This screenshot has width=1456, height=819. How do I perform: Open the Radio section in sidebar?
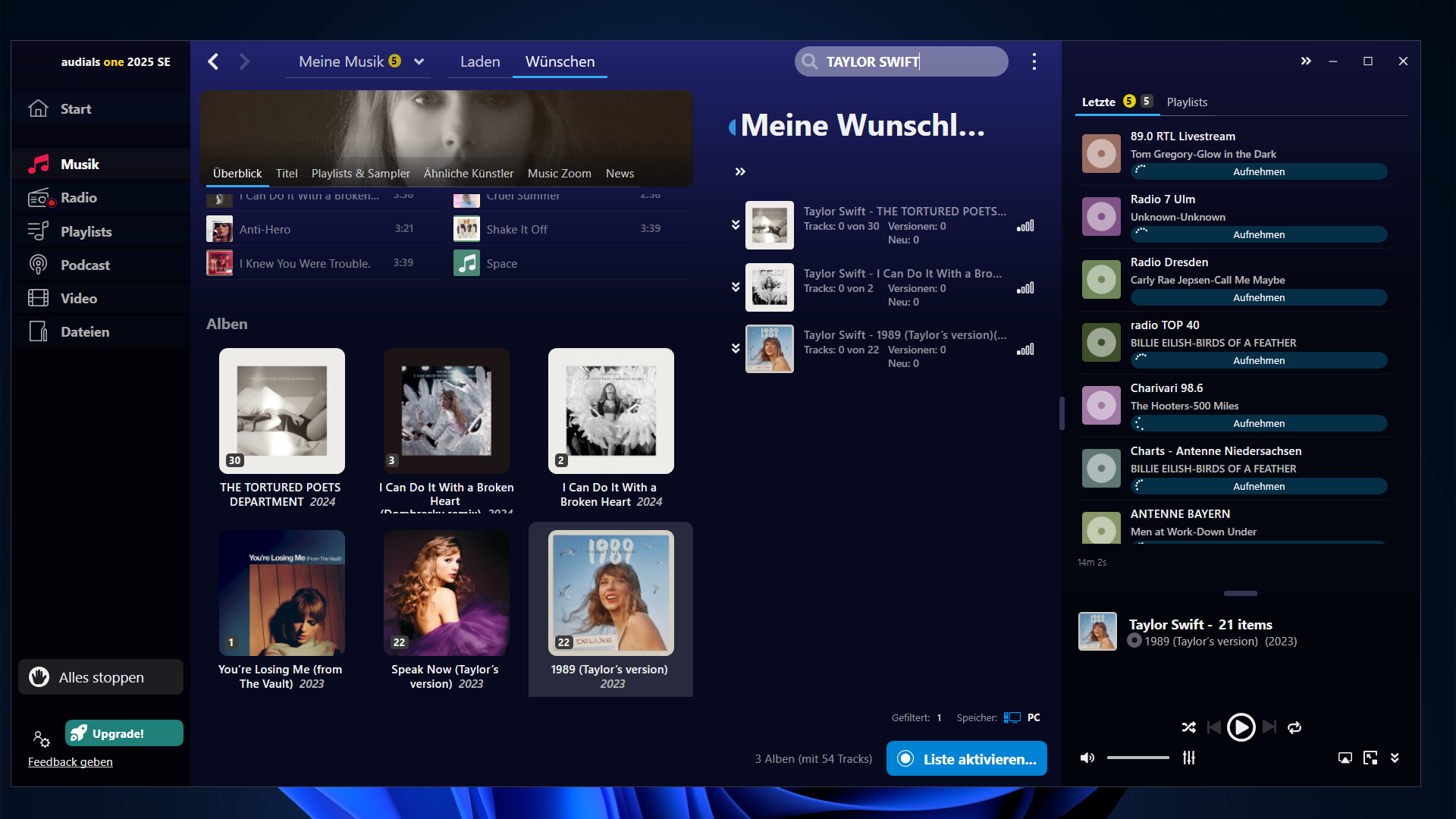point(101,197)
